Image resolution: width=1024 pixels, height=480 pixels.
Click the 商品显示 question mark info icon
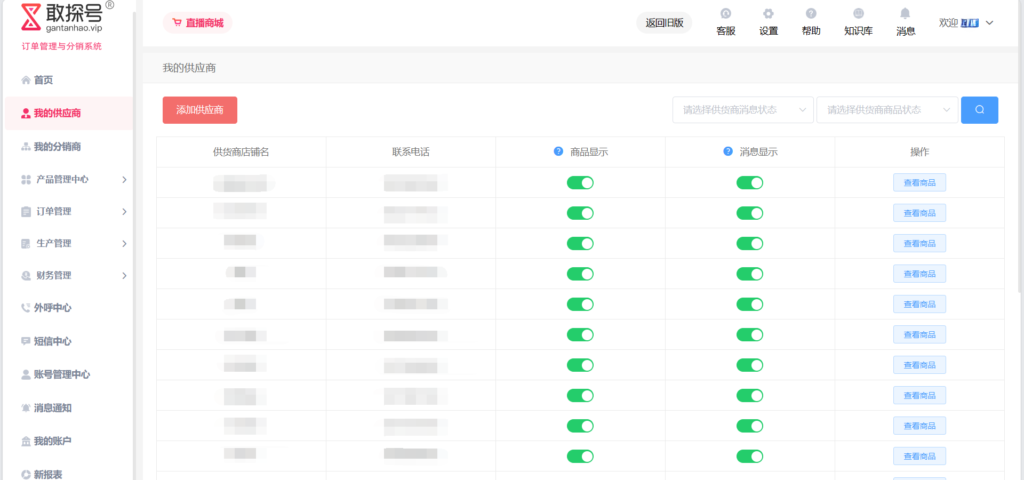[x=559, y=152]
